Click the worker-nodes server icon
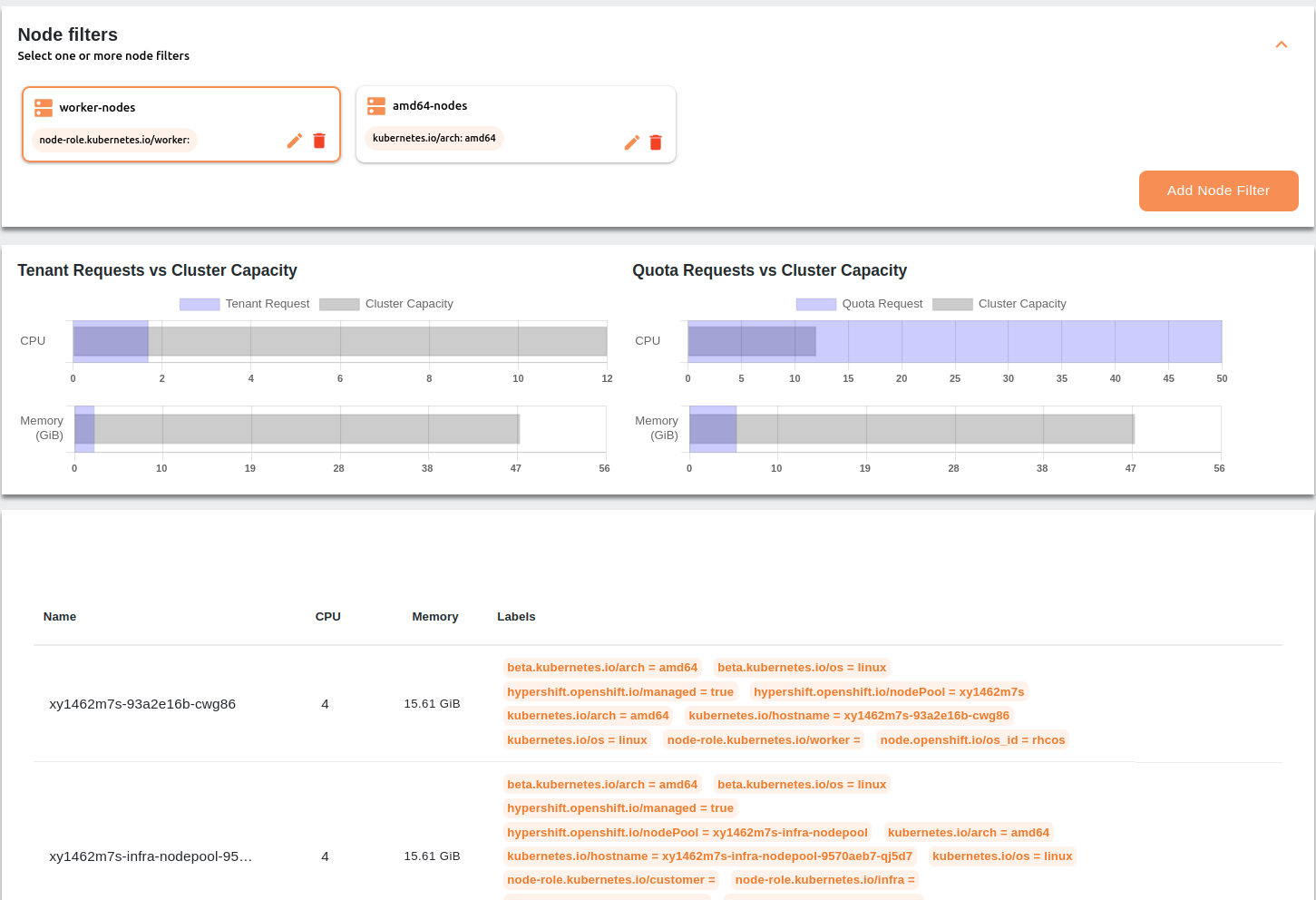The width and height of the screenshot is (1316, 900). point(44,108)
